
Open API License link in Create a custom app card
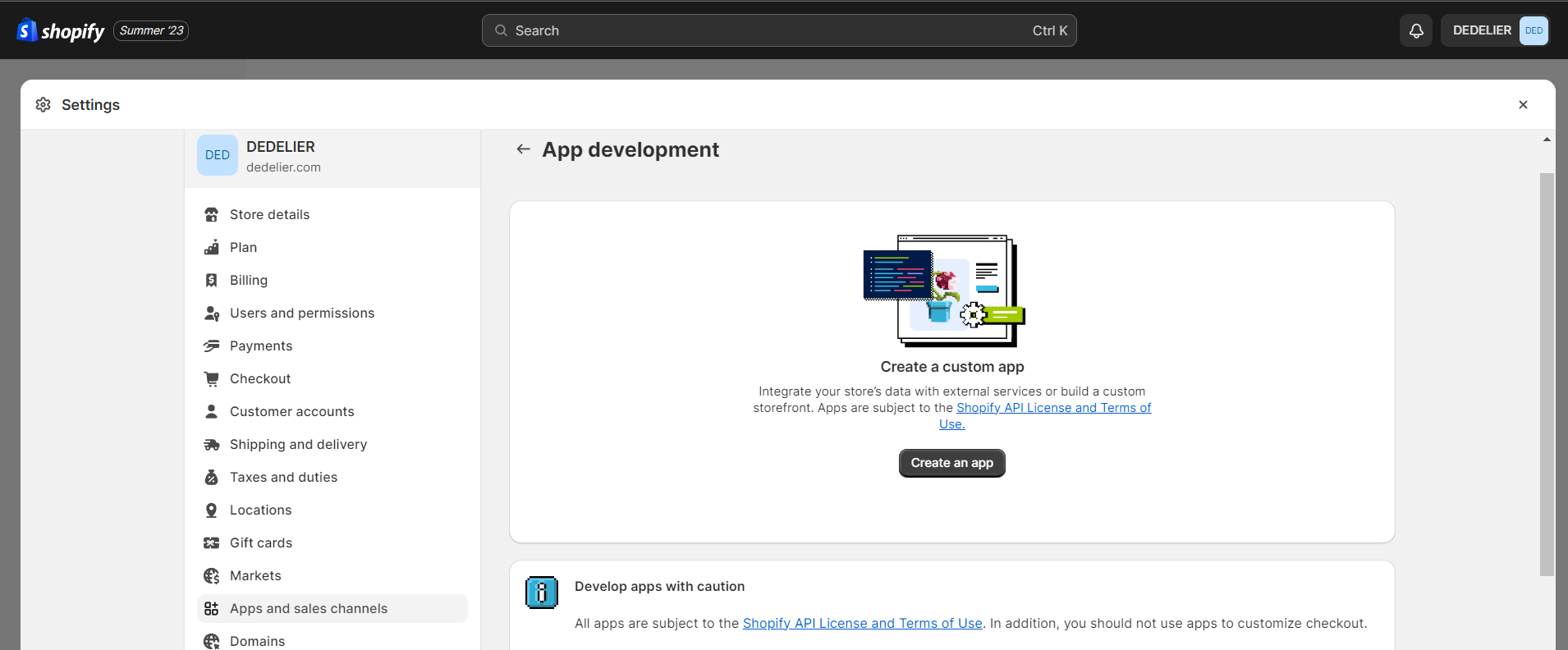coord(1053,408)
